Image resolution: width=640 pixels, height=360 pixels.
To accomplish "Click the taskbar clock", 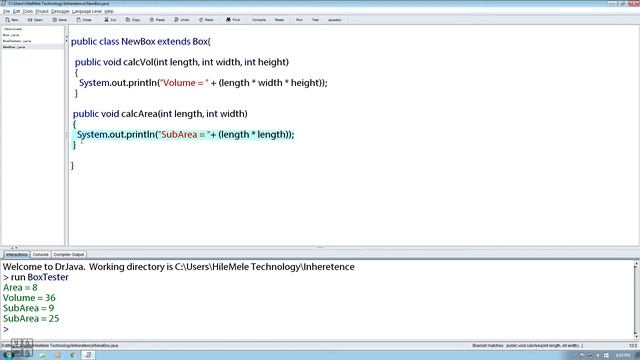I will point(623,356).
